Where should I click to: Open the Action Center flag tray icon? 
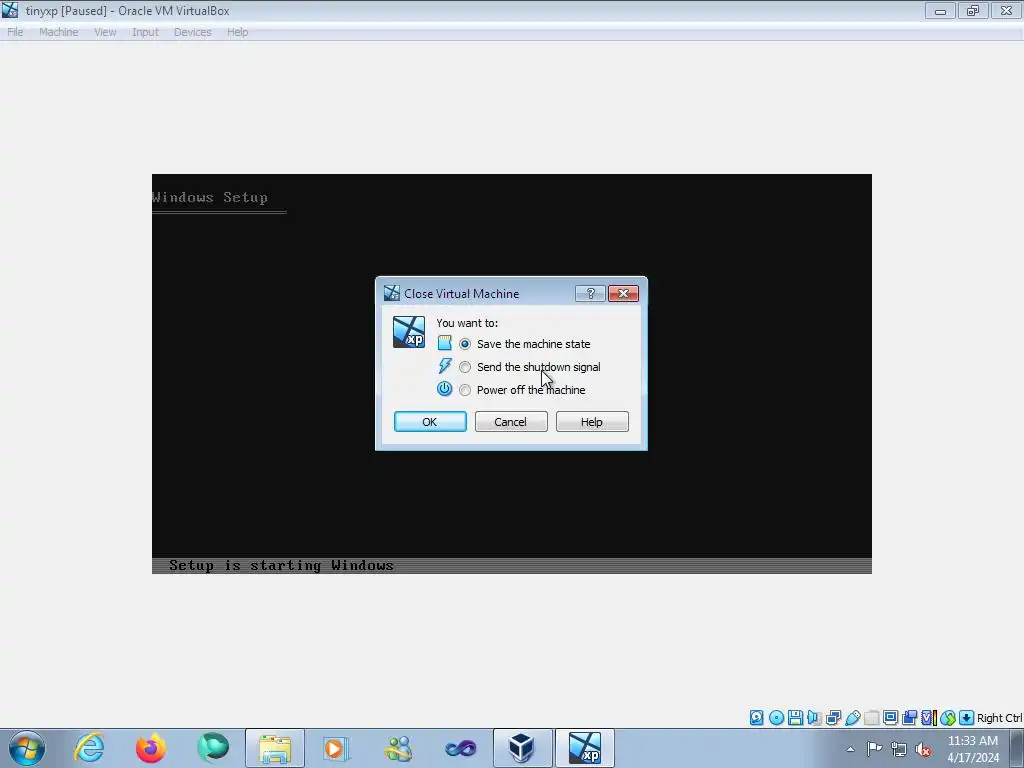[x=874, y=748]
